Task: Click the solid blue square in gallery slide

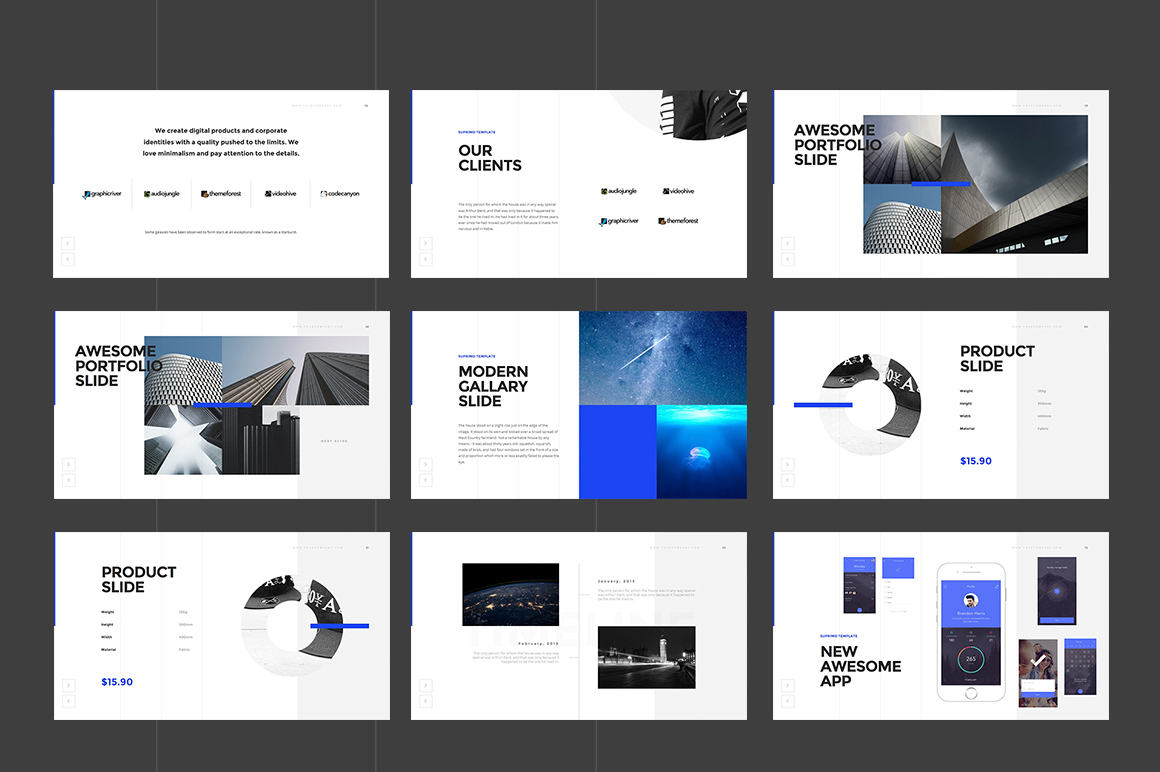Action: [617, 452]
